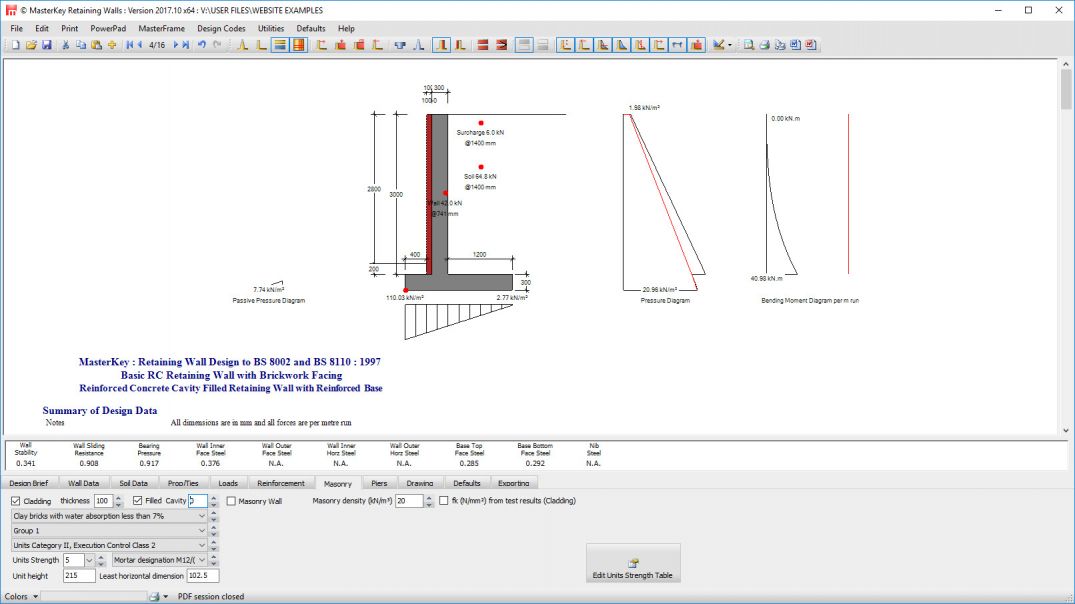Image resolution: width=1075 pixels, height=604 pixels.
Task: Click the red horizontal bars icon
Action: (483, 45)
